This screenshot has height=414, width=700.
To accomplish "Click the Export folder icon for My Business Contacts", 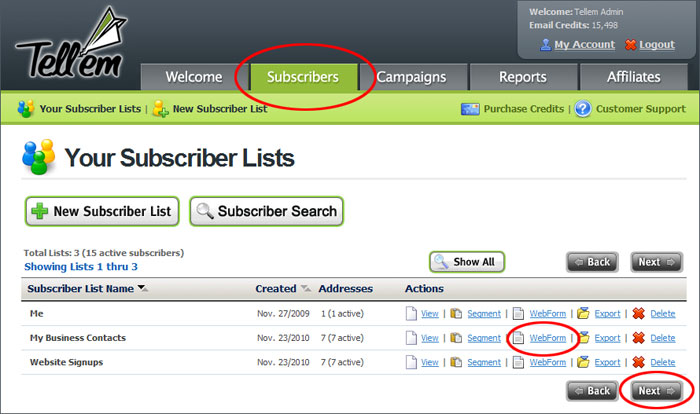I will tap(583, 338).
